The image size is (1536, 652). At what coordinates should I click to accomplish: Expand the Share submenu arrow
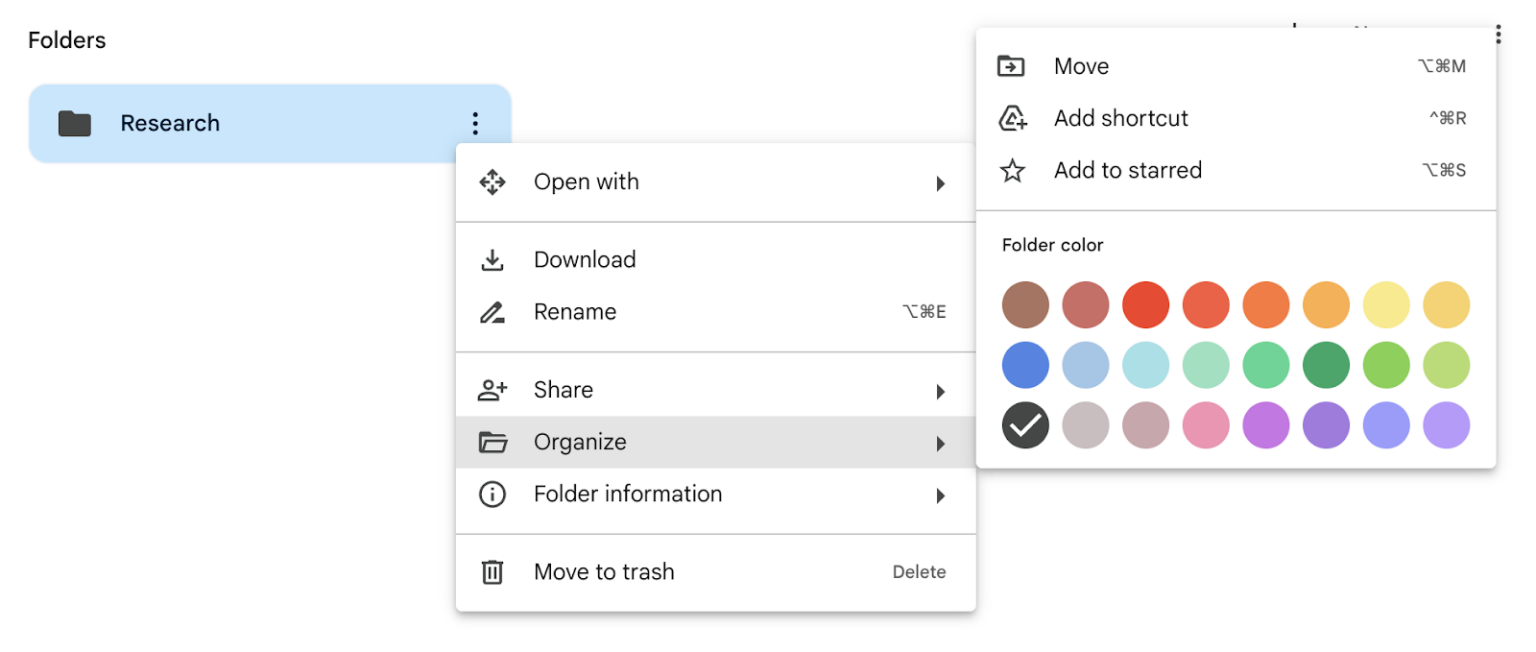pos(940,391)
